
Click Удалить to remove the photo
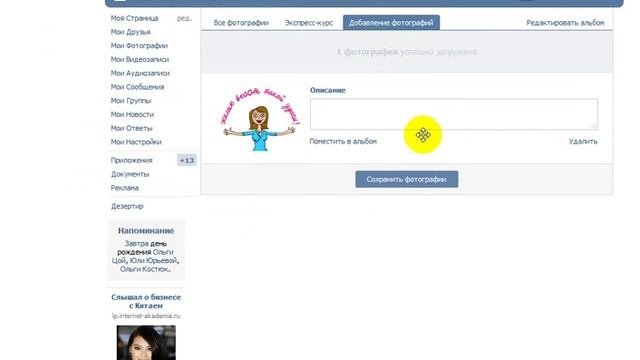[x=583, y=141]
